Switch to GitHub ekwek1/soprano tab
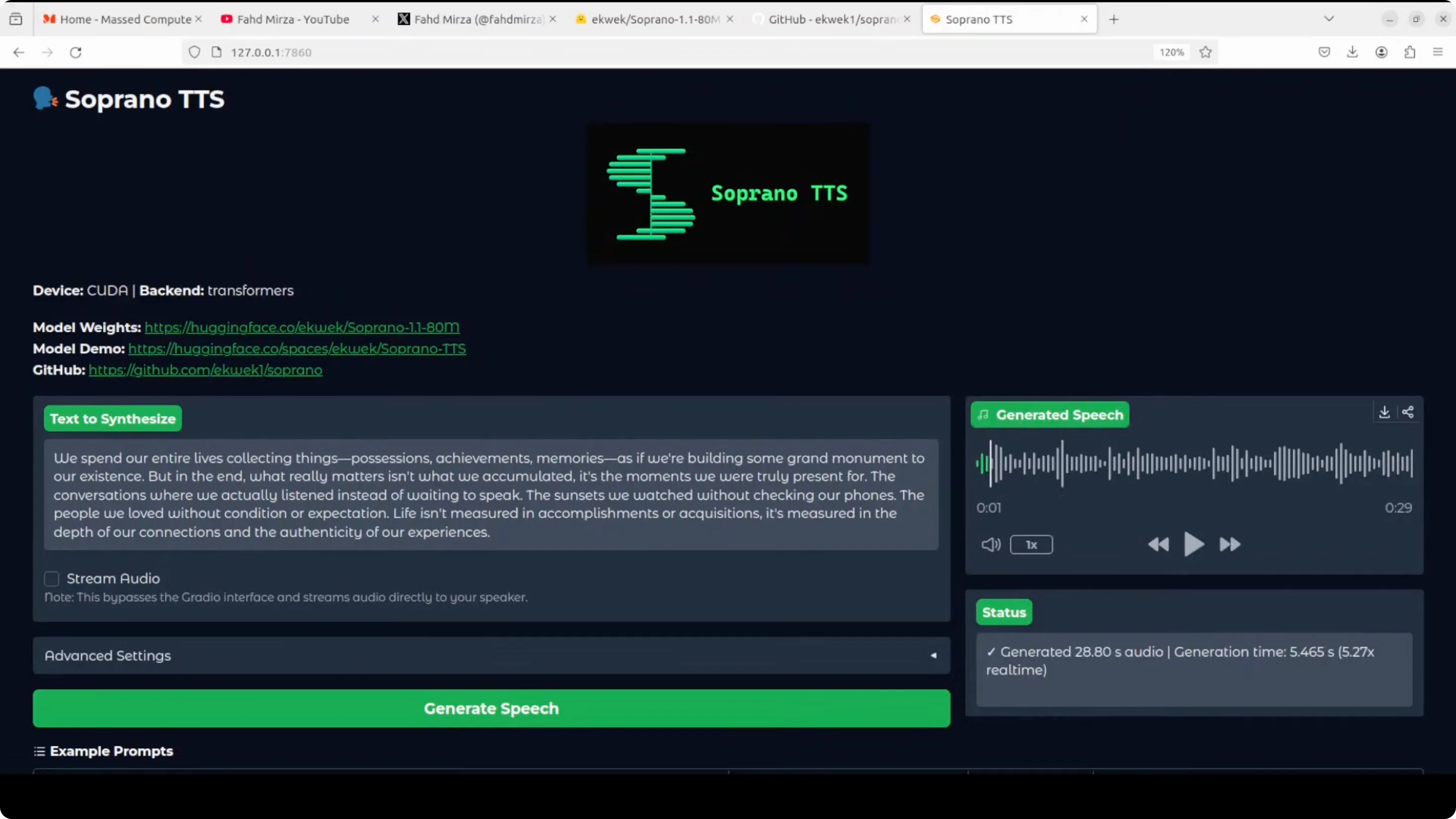This screenshot has width=1456, height=819. pyautogui.click(x=832, y=19)
